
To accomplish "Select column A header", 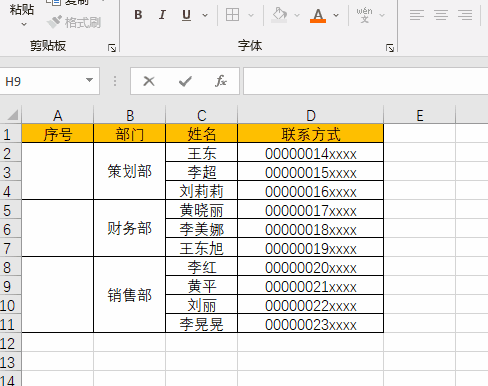I will (x=58, y=115).
